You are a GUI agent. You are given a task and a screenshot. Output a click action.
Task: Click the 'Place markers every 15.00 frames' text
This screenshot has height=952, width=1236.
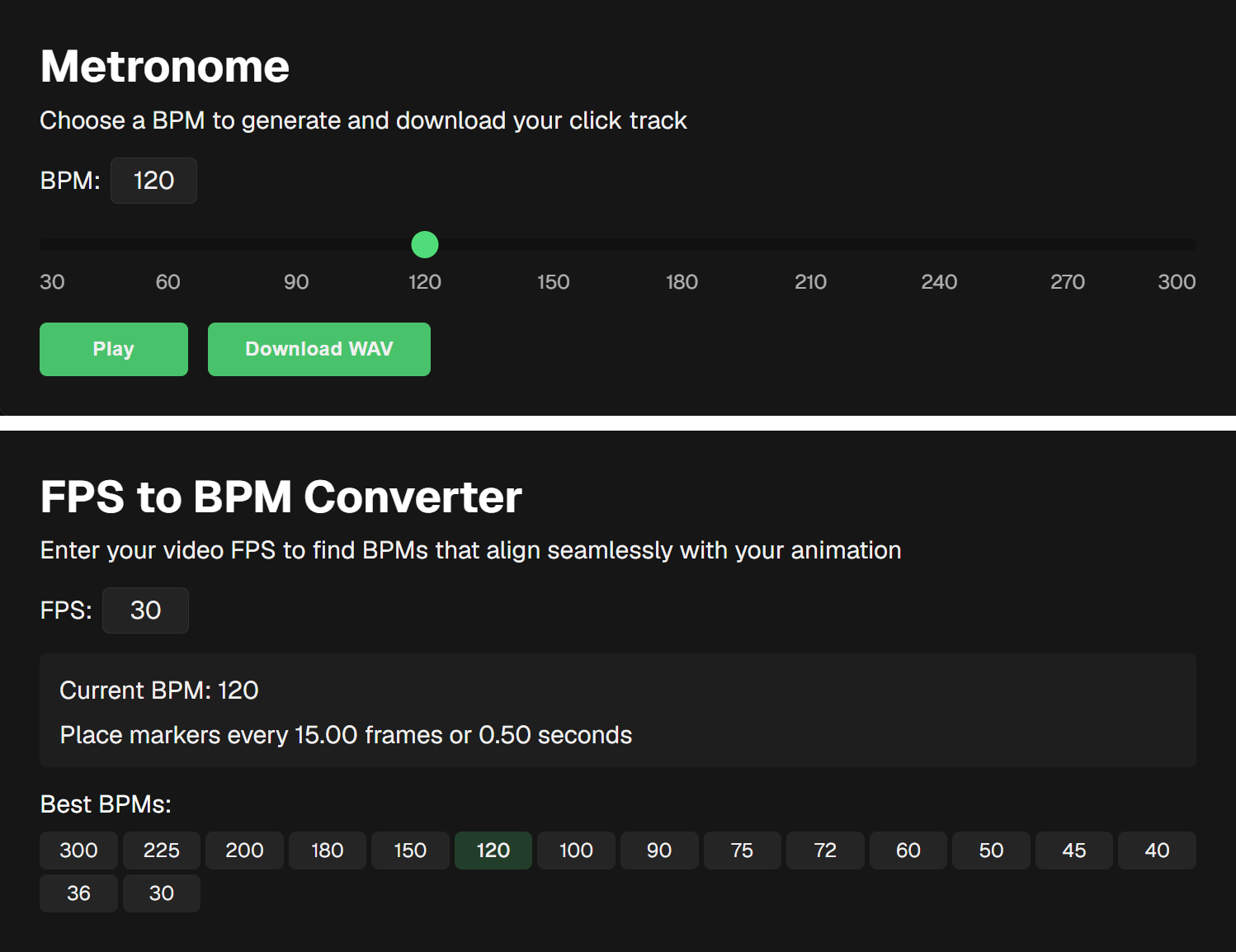pyautogui.click(x=249, y=735)
